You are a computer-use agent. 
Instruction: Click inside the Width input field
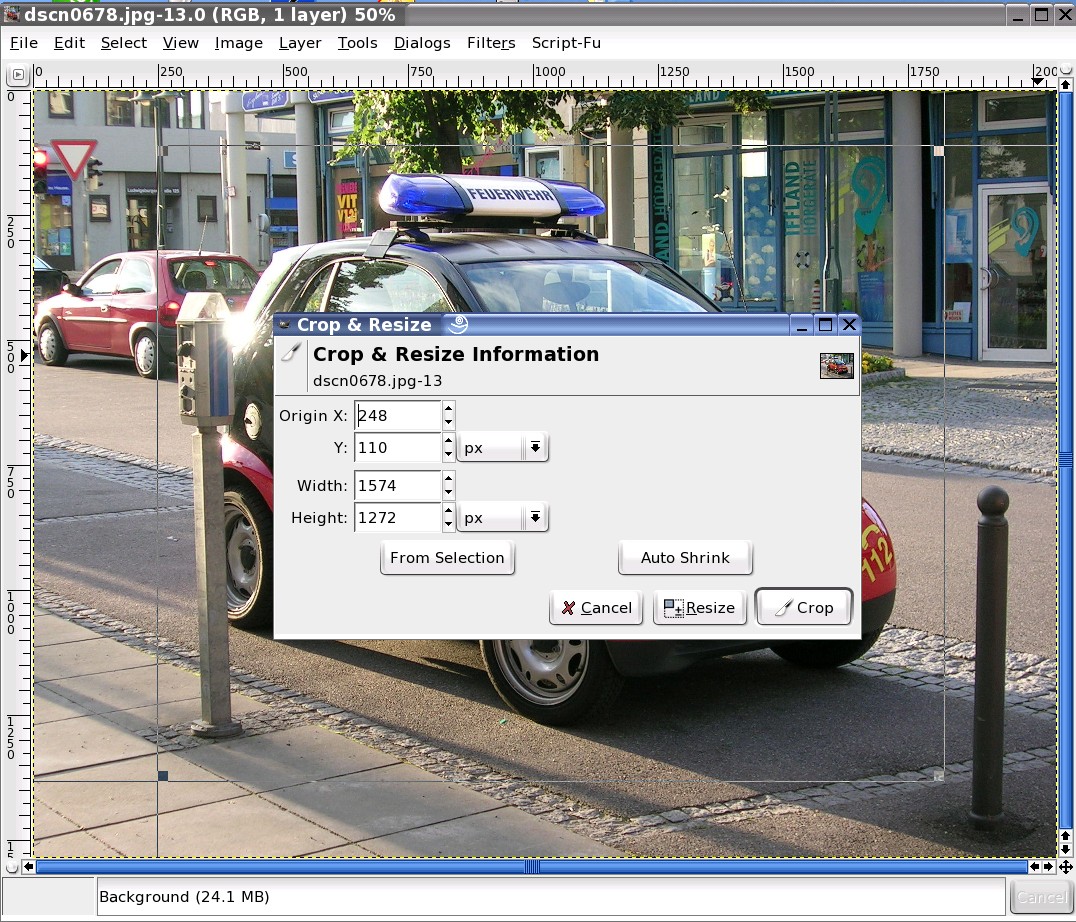[397, 486]
